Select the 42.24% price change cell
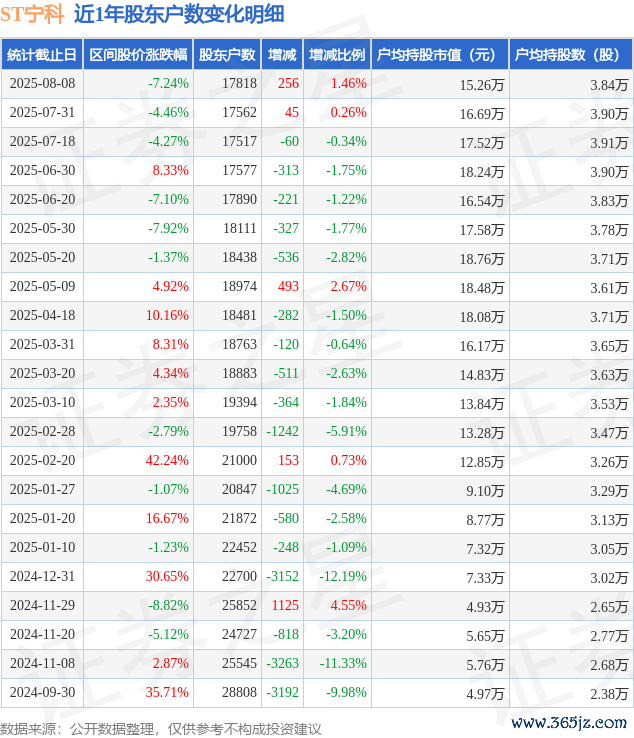 (167, 460)
